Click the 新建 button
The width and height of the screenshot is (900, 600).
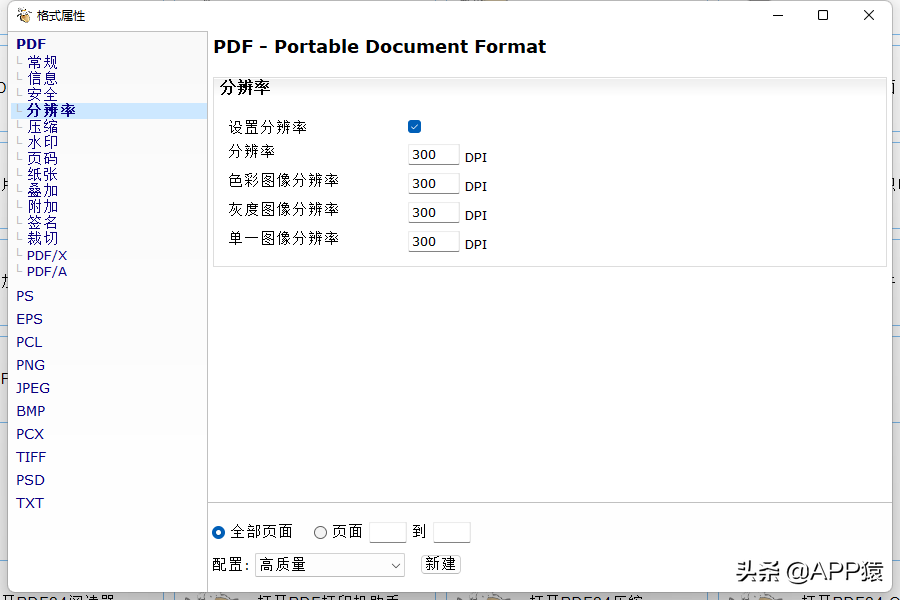pos(440,564)
